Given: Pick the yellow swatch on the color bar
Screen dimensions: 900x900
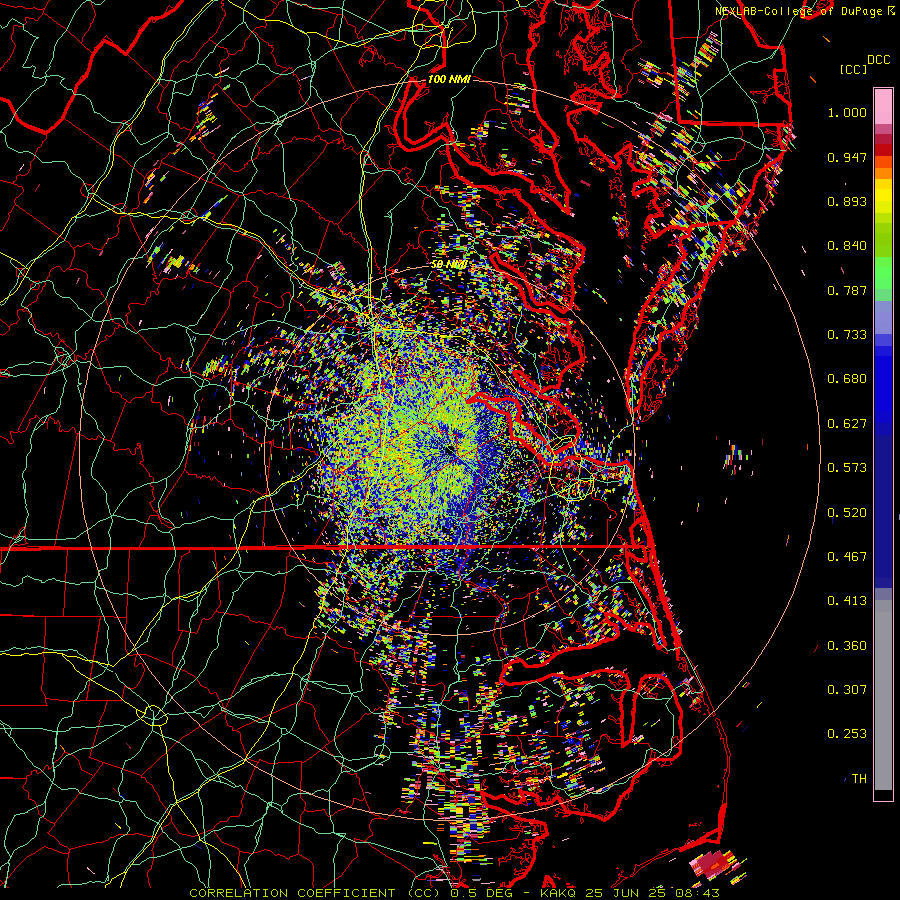Looking at the screenshot, I should pos(883,196).
